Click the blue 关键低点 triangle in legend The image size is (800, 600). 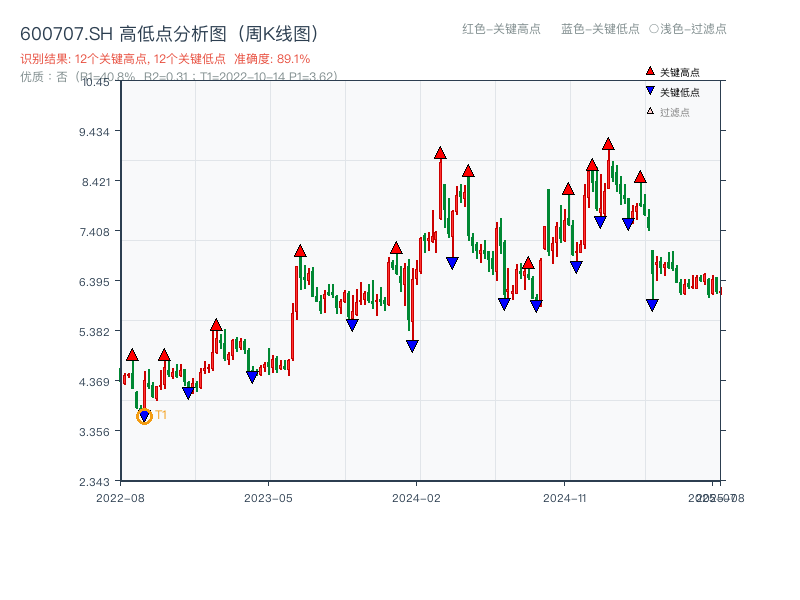[650, 92]
